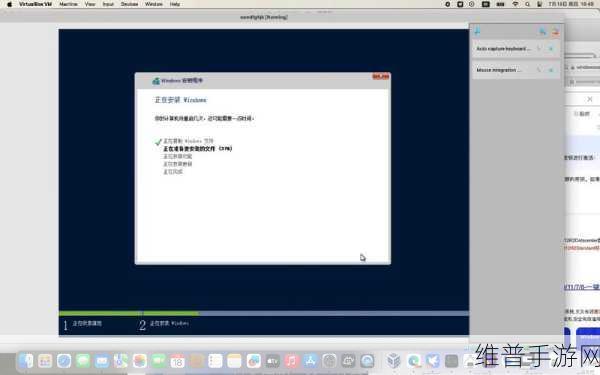Image resolution: width=600 pixels, height=375 pixels.
Task: Click the bold step showing 37% progress
Action: tap(198, 148)
